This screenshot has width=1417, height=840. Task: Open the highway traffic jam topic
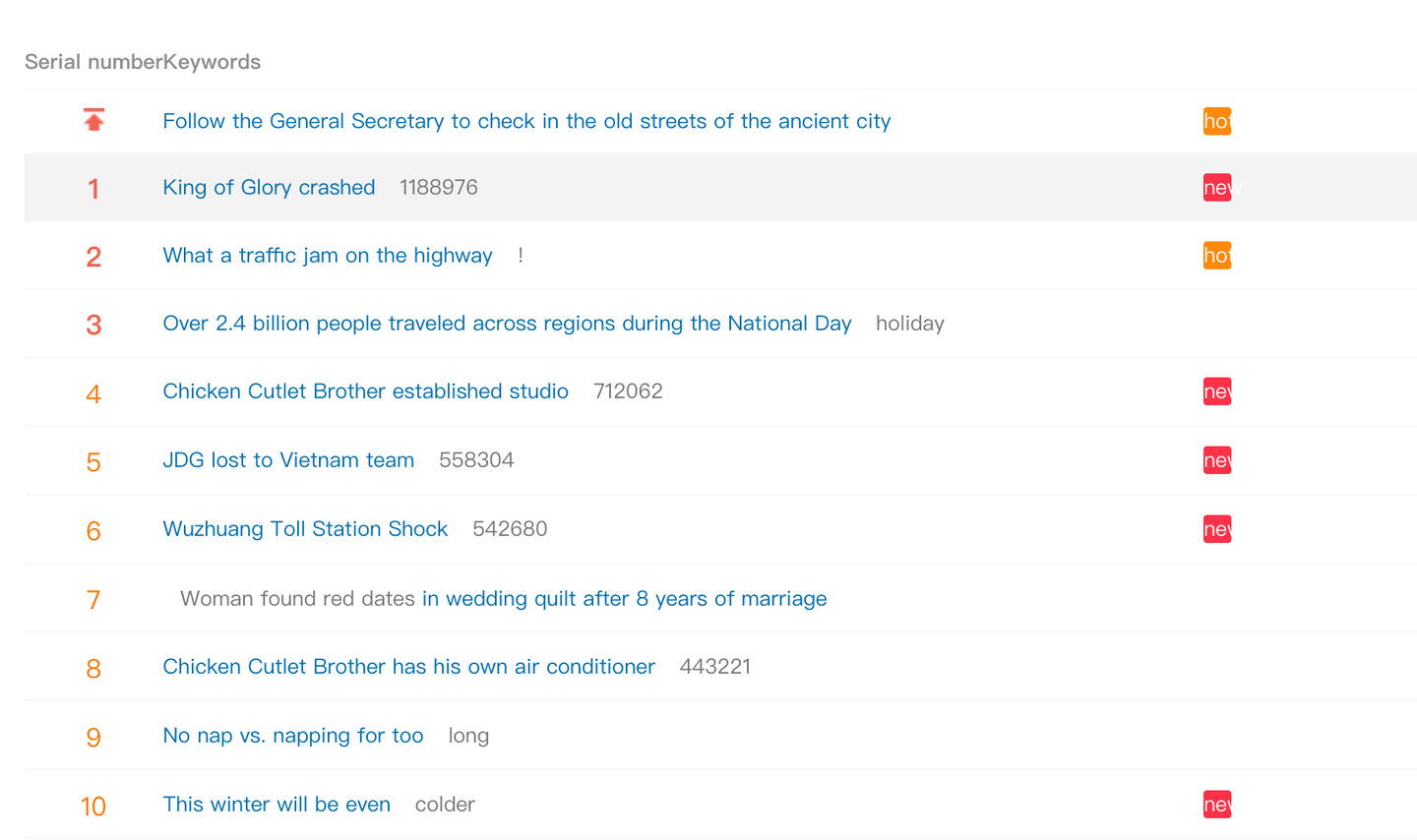click(328, 256)
